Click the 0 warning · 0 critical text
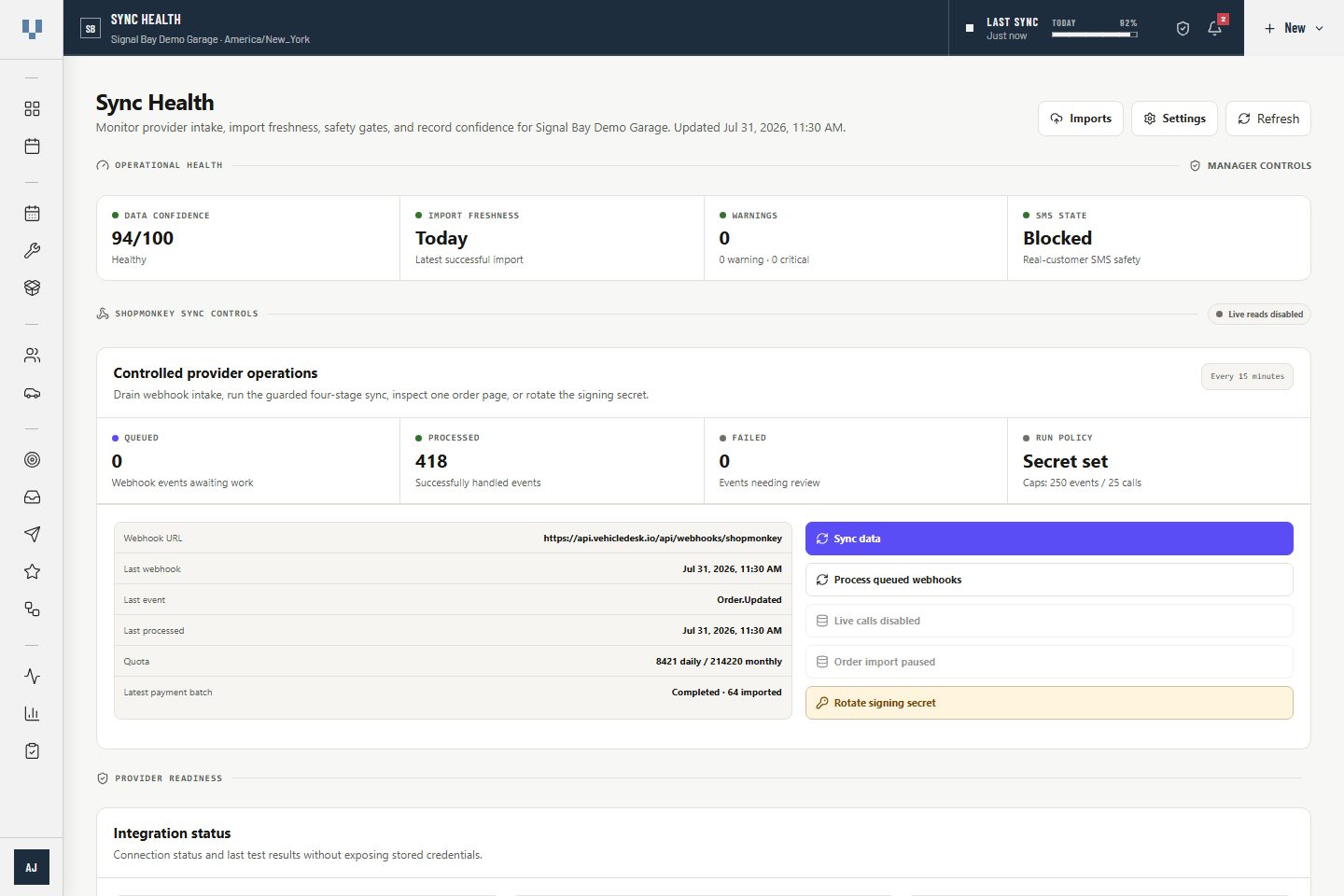This screenshot has height=896, width=1344. coord(763,260)
